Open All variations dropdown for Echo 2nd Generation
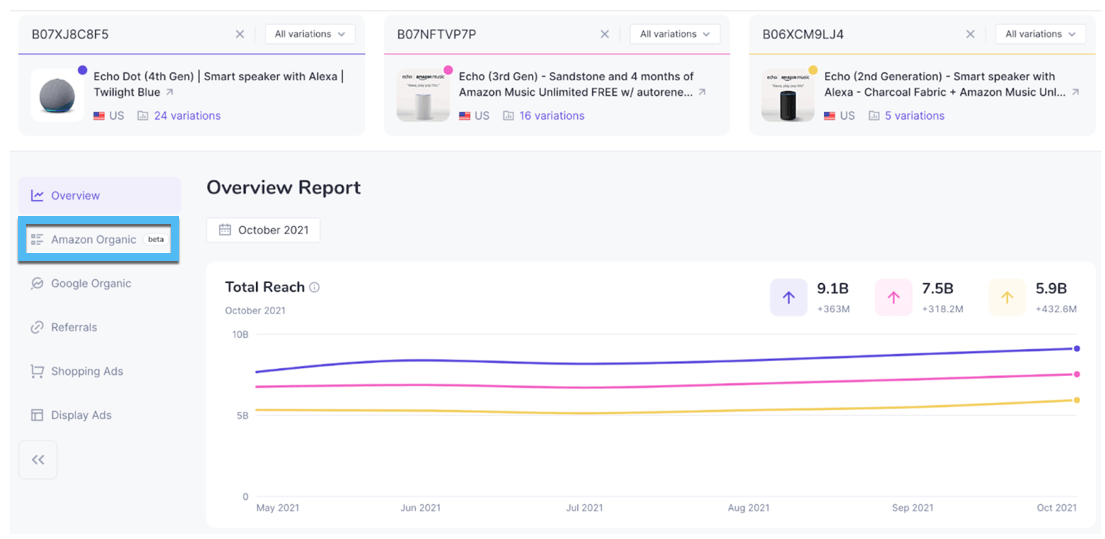This screenshot has height=539, width=1105. click(x=1040, y=34)
